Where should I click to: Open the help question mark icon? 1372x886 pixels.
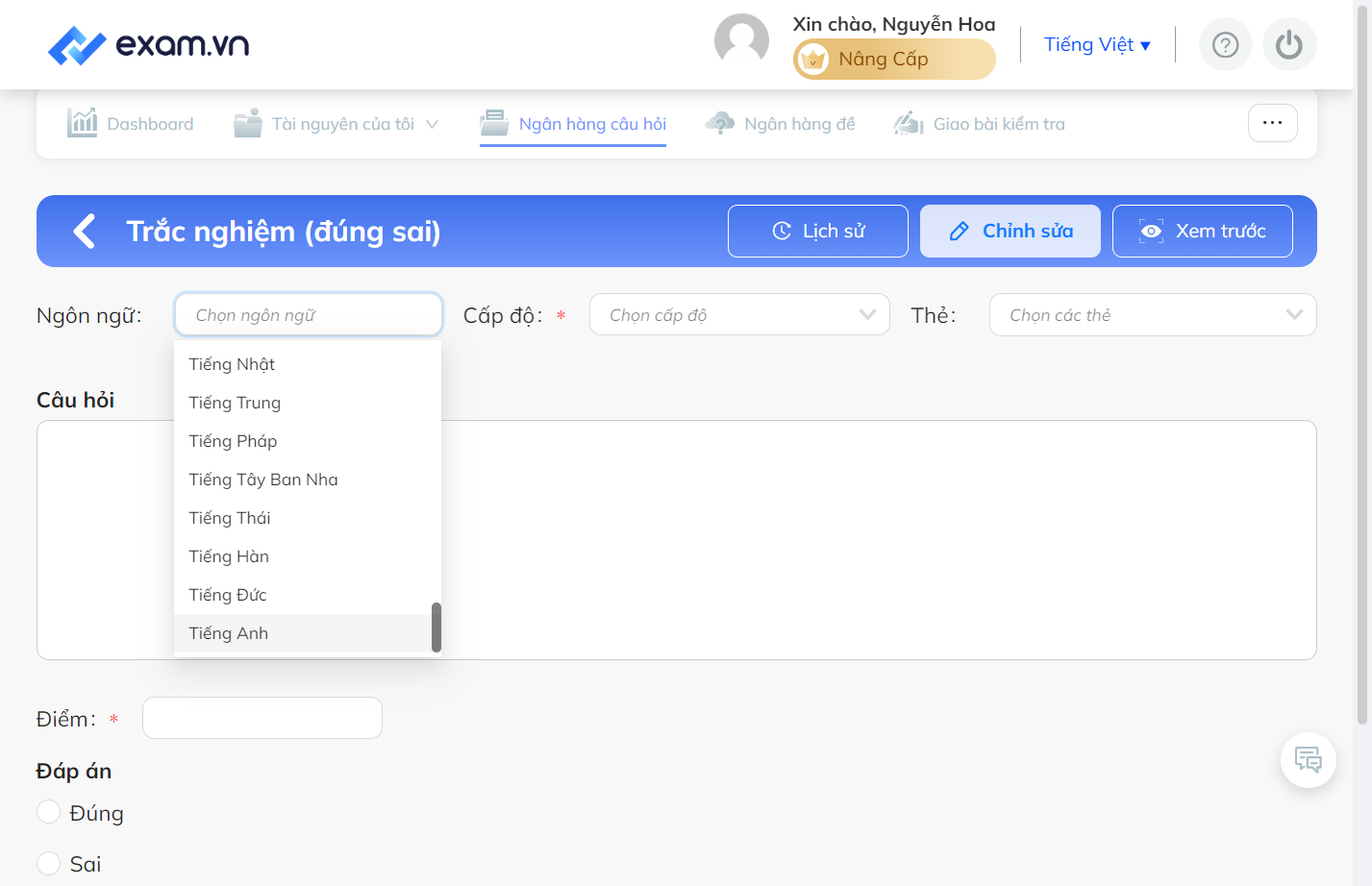coord(1225,45)
